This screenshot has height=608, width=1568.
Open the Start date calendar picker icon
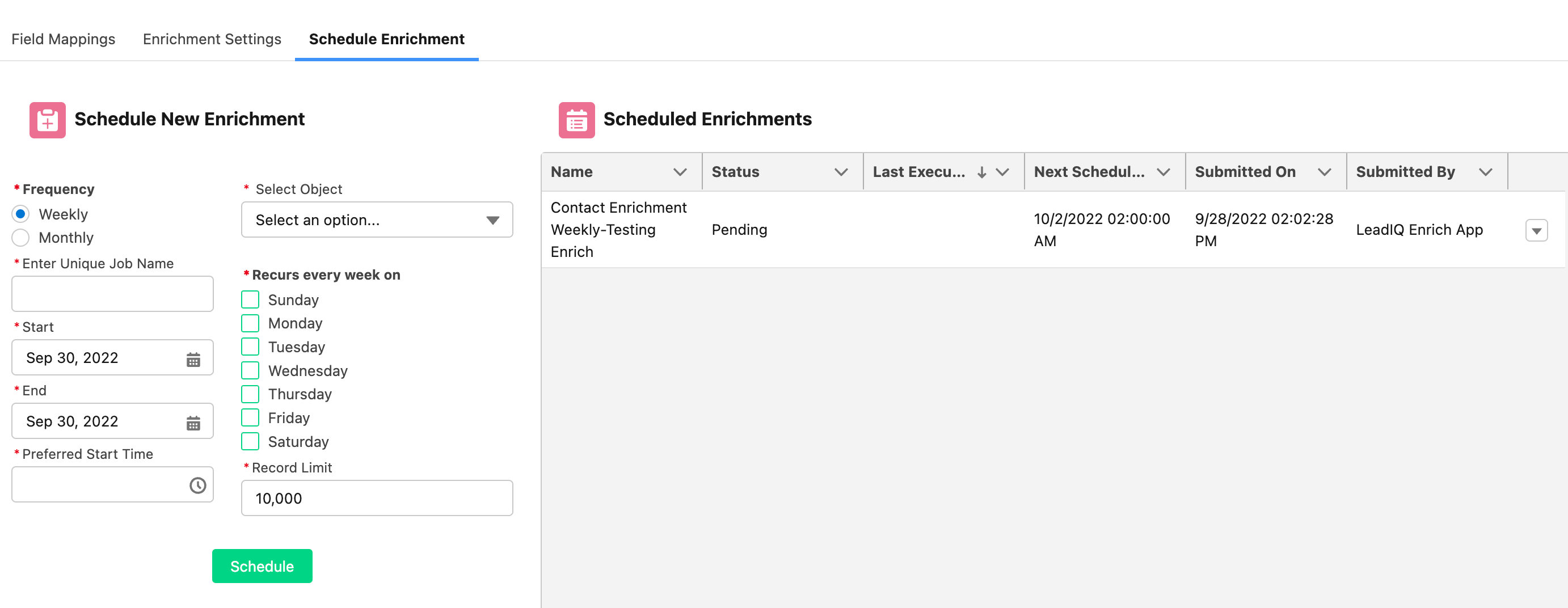coord(193,360)
